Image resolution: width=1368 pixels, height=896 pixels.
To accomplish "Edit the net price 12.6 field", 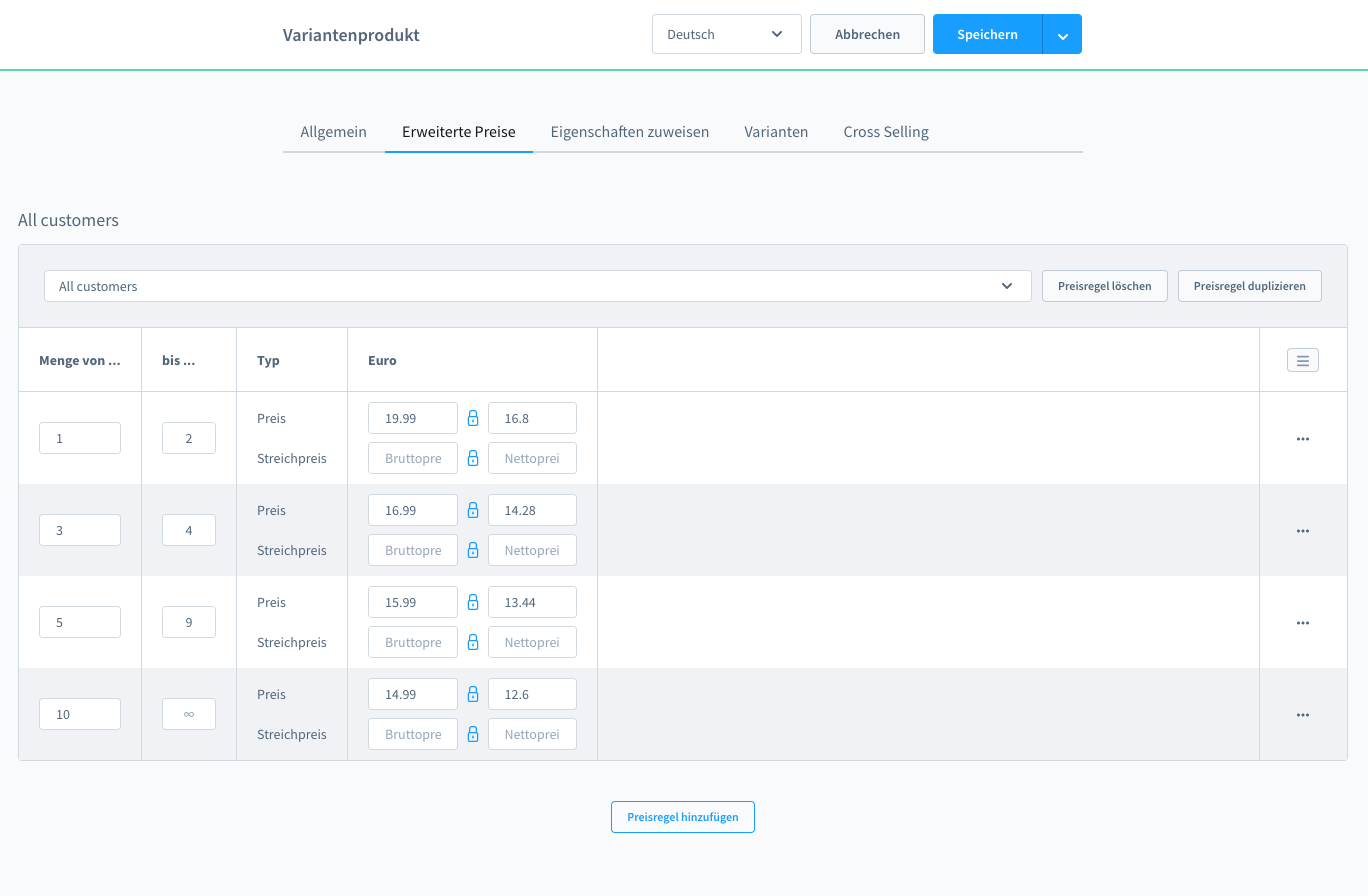I will [532, 694].
